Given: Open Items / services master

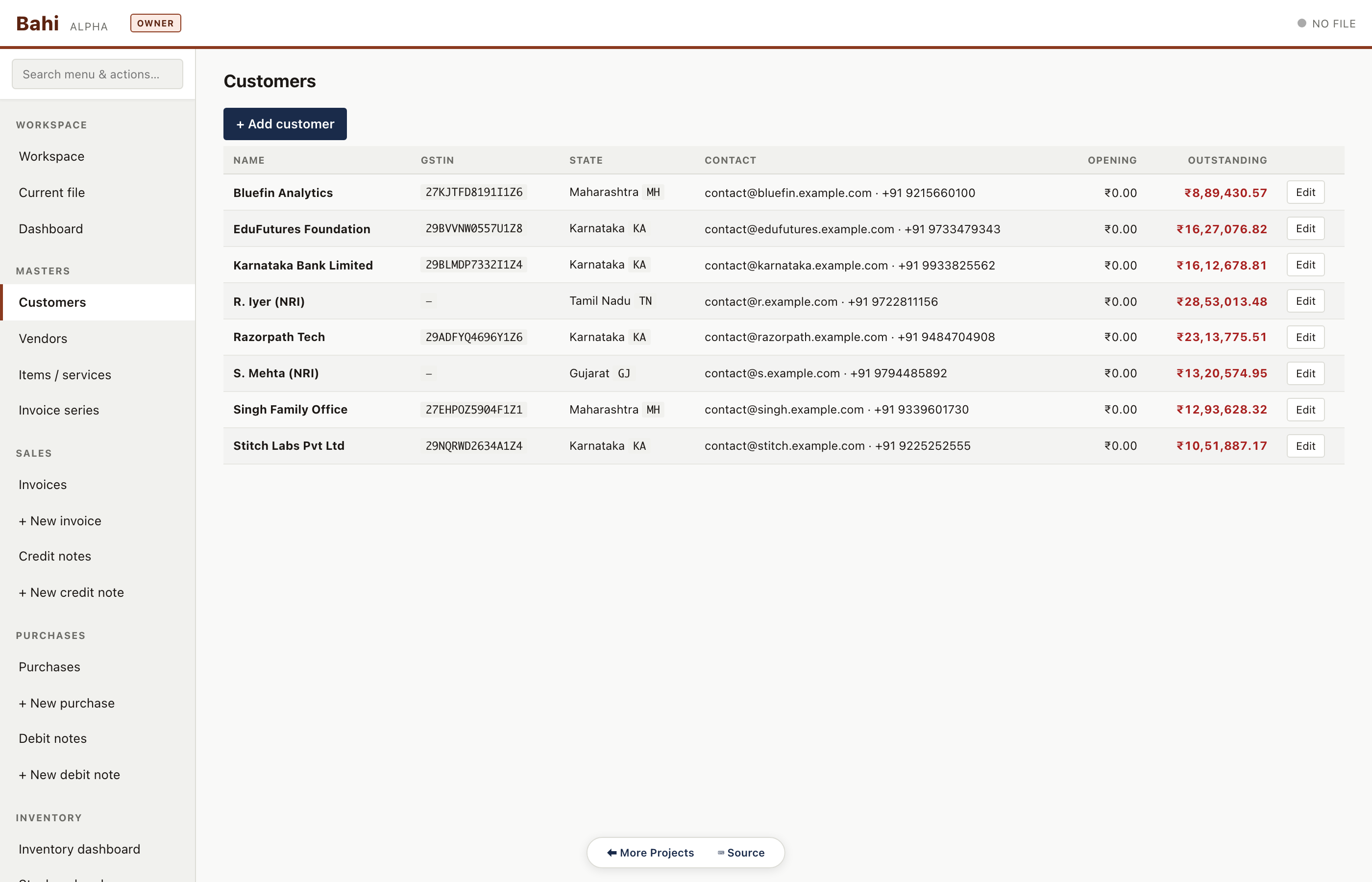Looking at the screenshot, I should coord(65,374).
